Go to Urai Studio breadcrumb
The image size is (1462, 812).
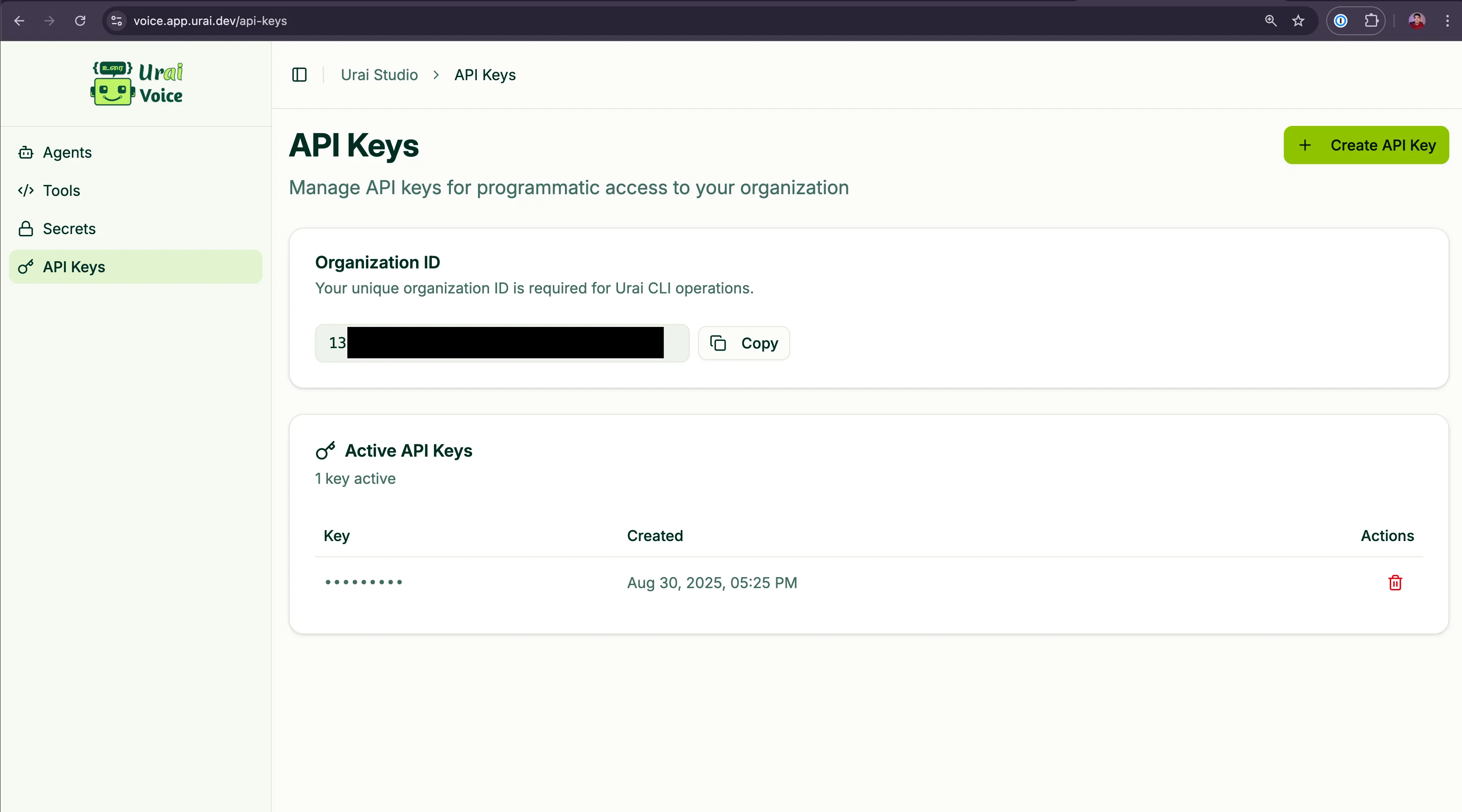379,75
